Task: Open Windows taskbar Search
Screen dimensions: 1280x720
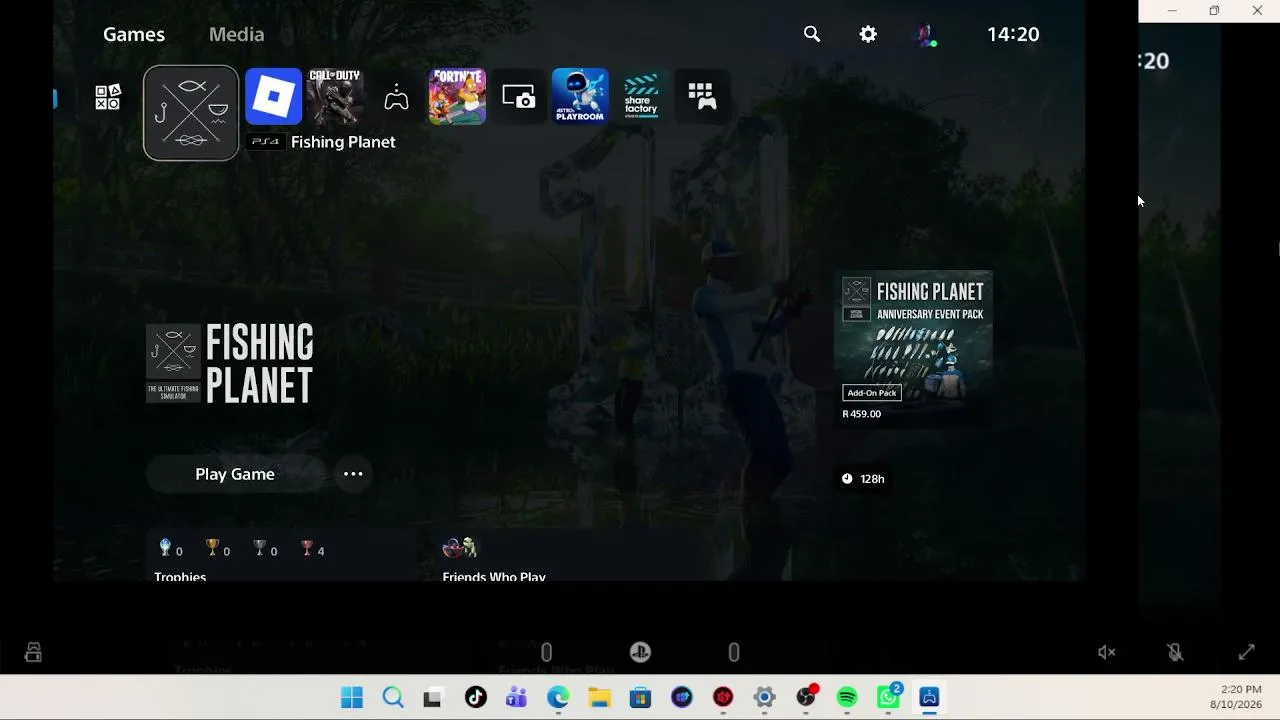Action: (x=393, y=697)
